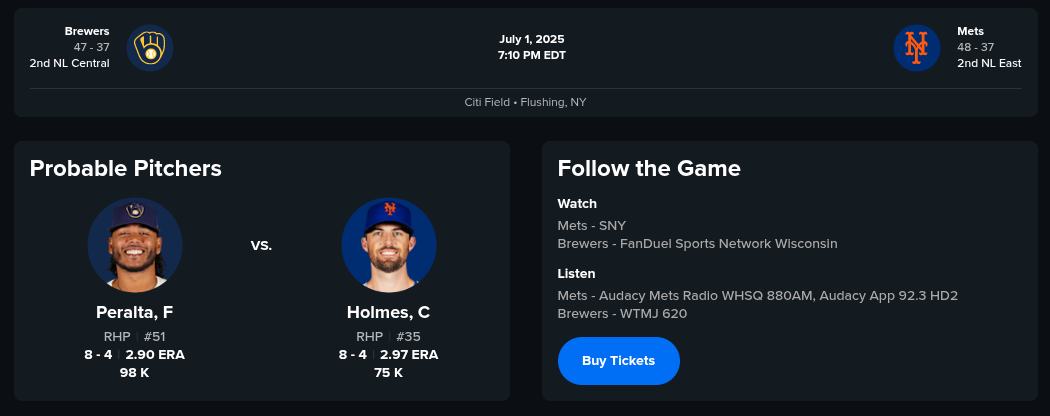Viewport: 1050px width, 416px height.
Task: Open Clay Holmes's player headshot
Action: [x=388, y=245]
